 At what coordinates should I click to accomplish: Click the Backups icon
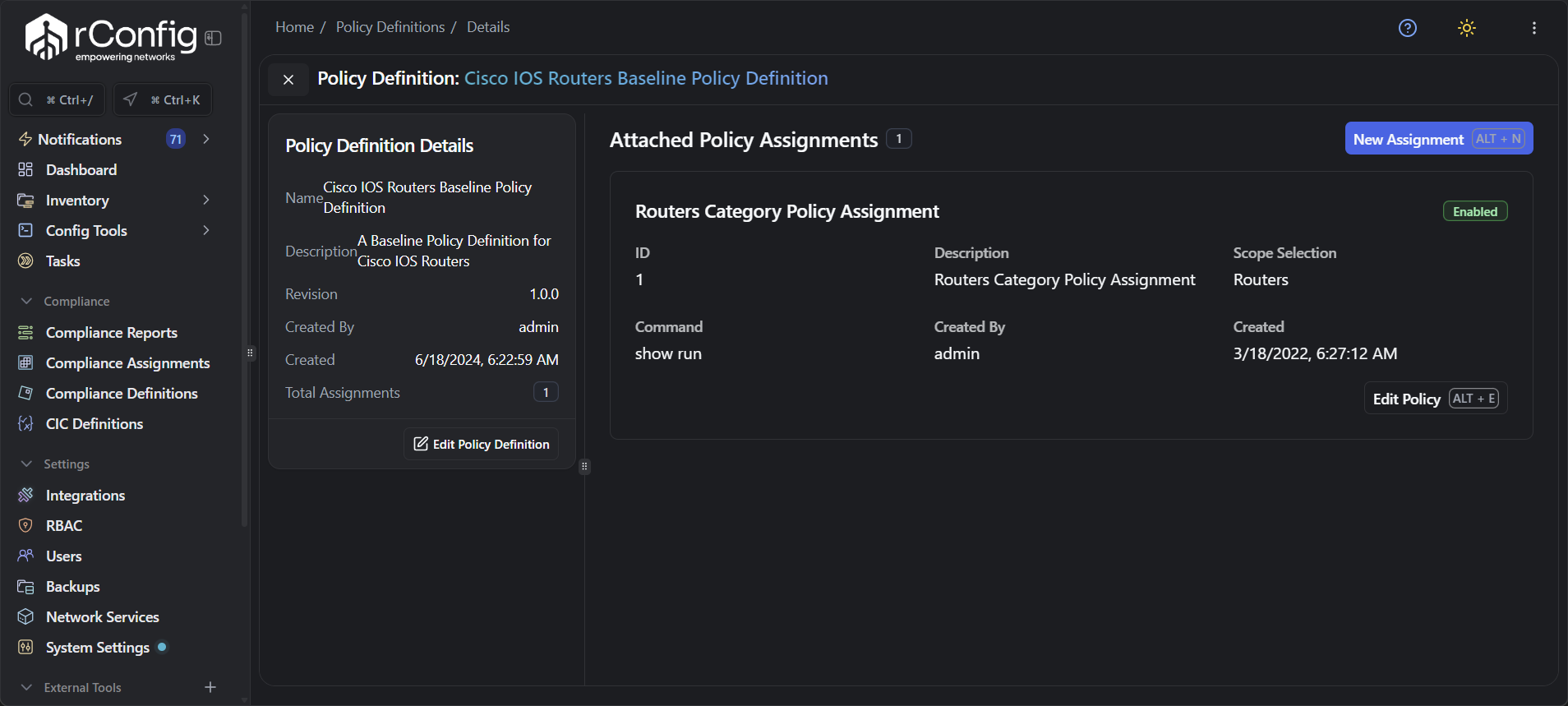pos(25,586)
